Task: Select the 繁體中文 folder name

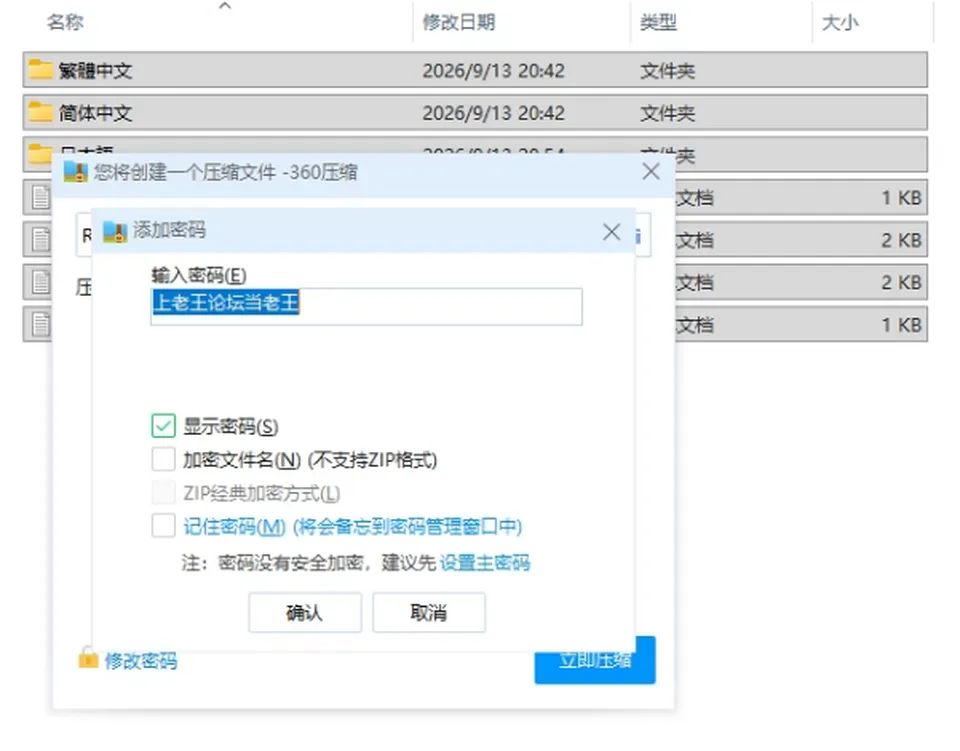Action: 95,70
